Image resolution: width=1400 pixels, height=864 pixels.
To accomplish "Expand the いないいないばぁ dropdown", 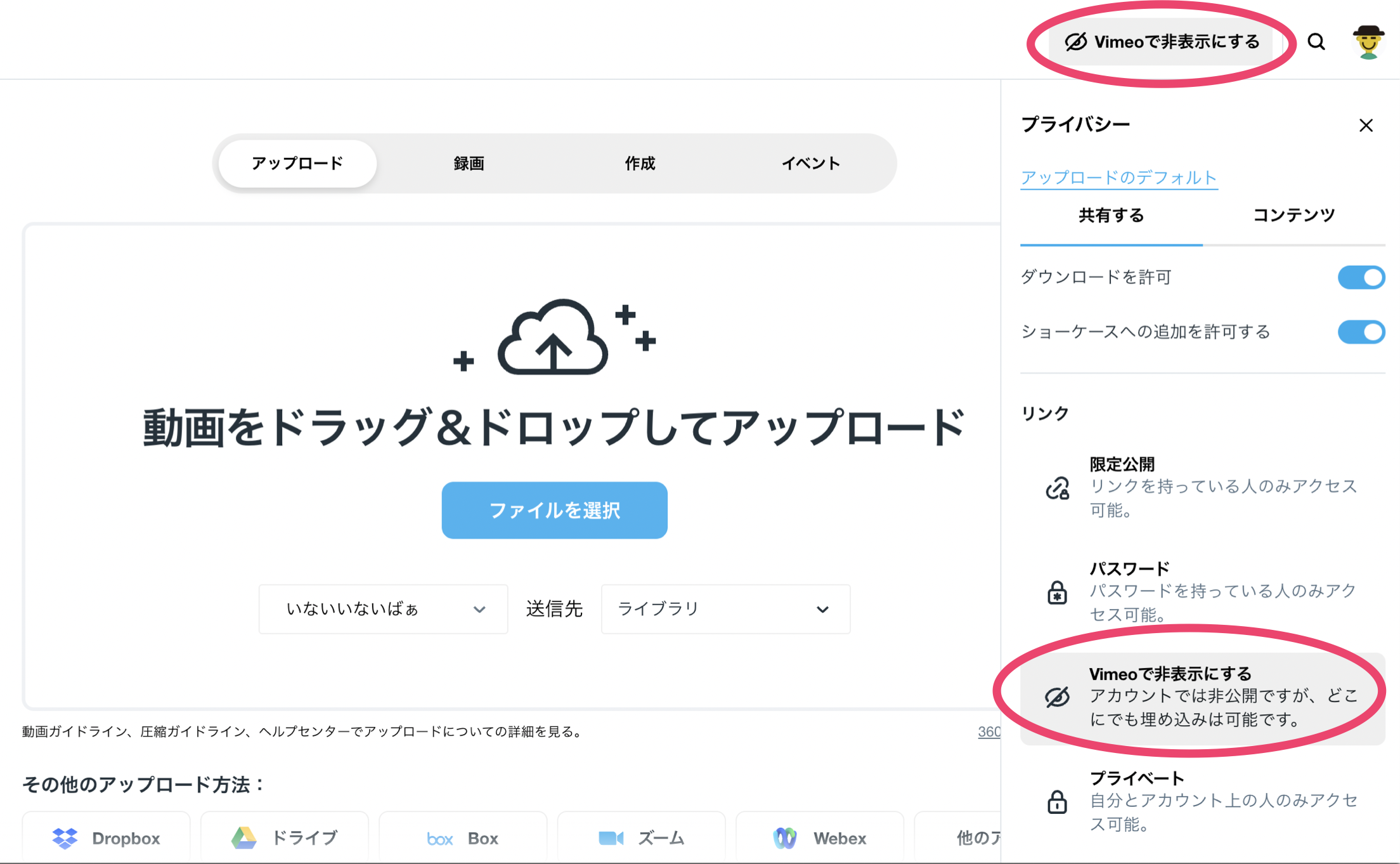I will [x=383, y=609].
